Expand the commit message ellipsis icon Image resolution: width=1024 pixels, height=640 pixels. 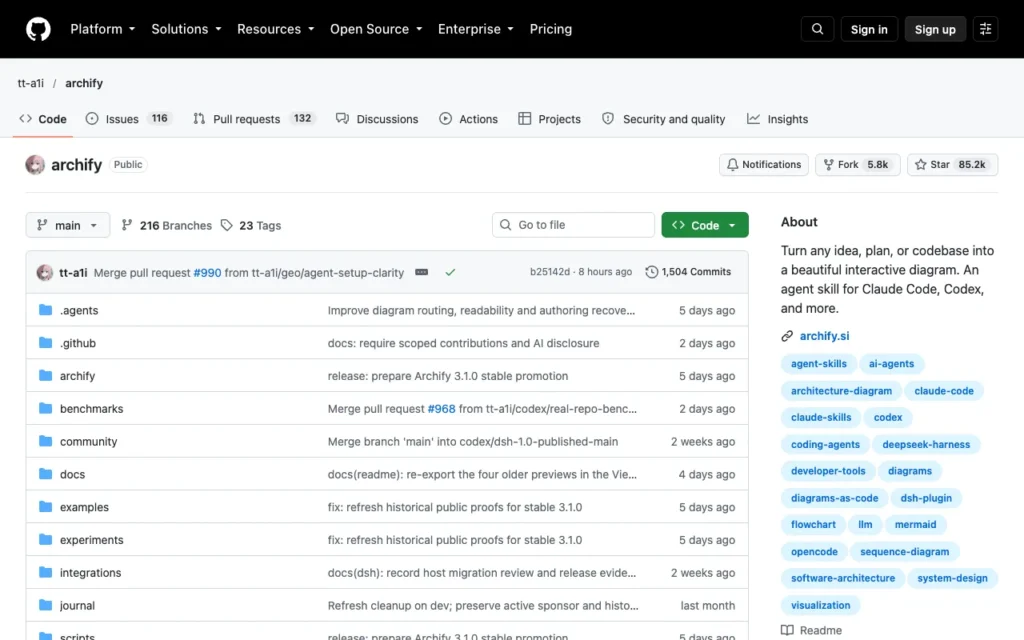click(422, 272)
